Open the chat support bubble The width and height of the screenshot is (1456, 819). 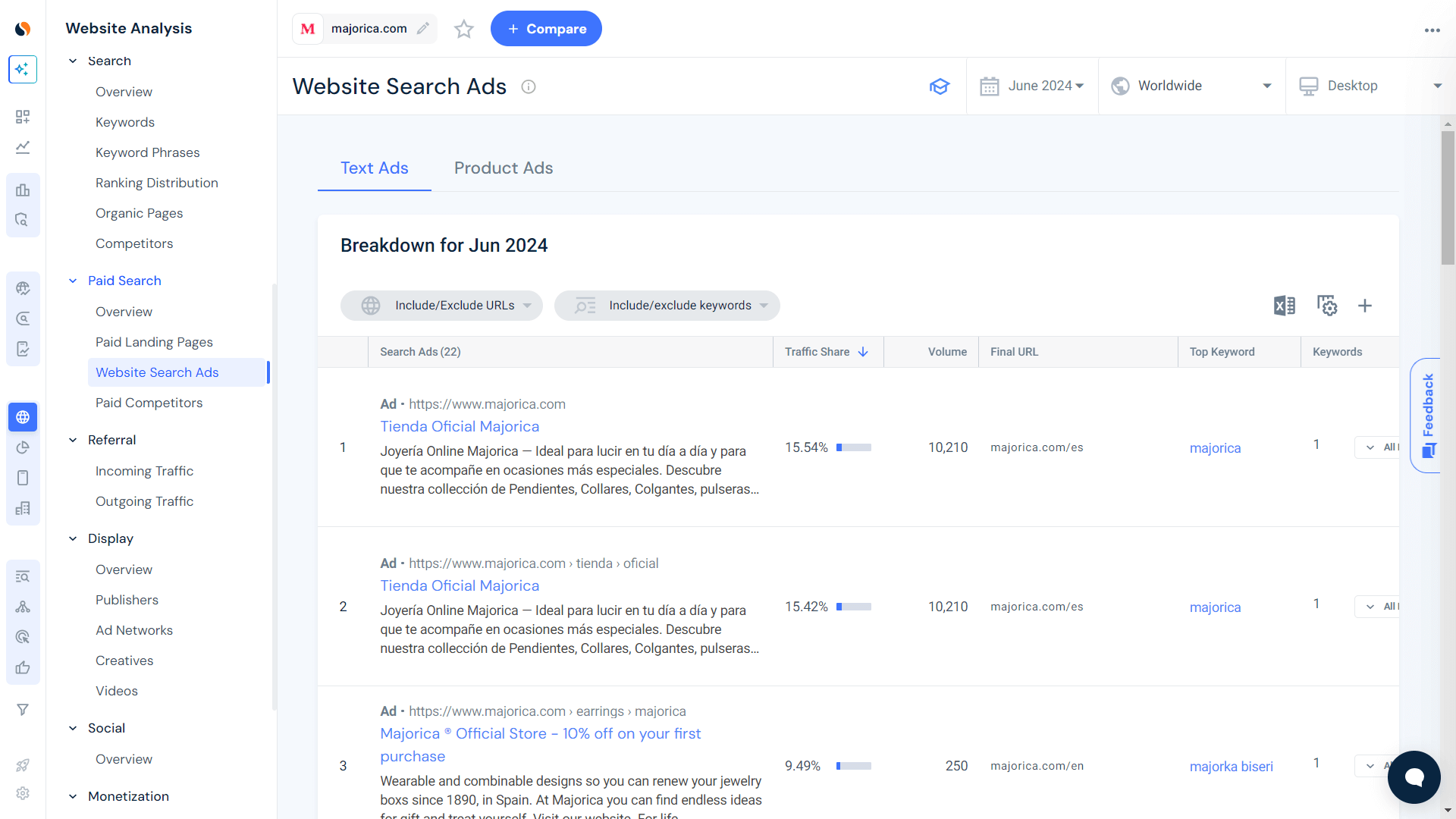coord(1414,777)
